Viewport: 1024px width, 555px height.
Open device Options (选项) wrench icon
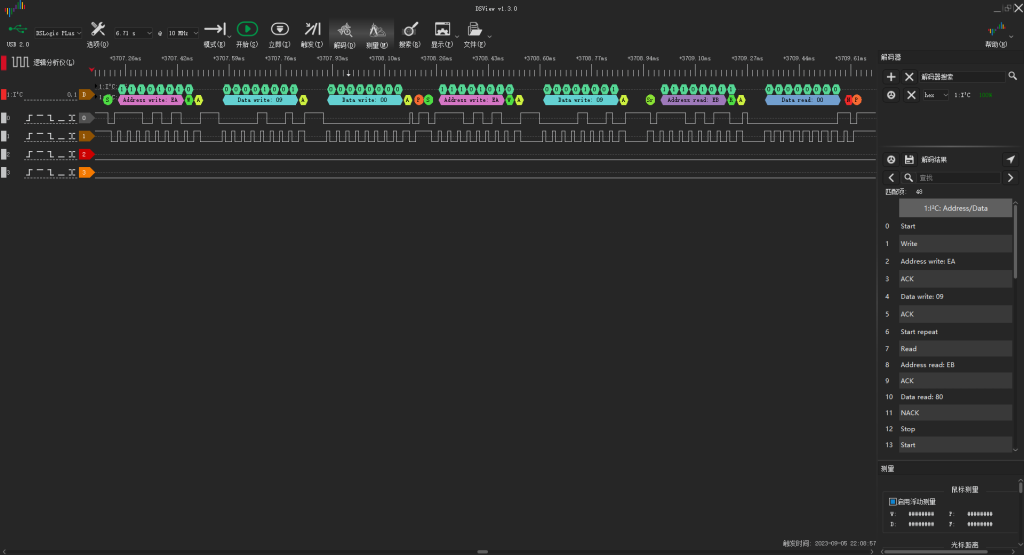coord(98,30)
